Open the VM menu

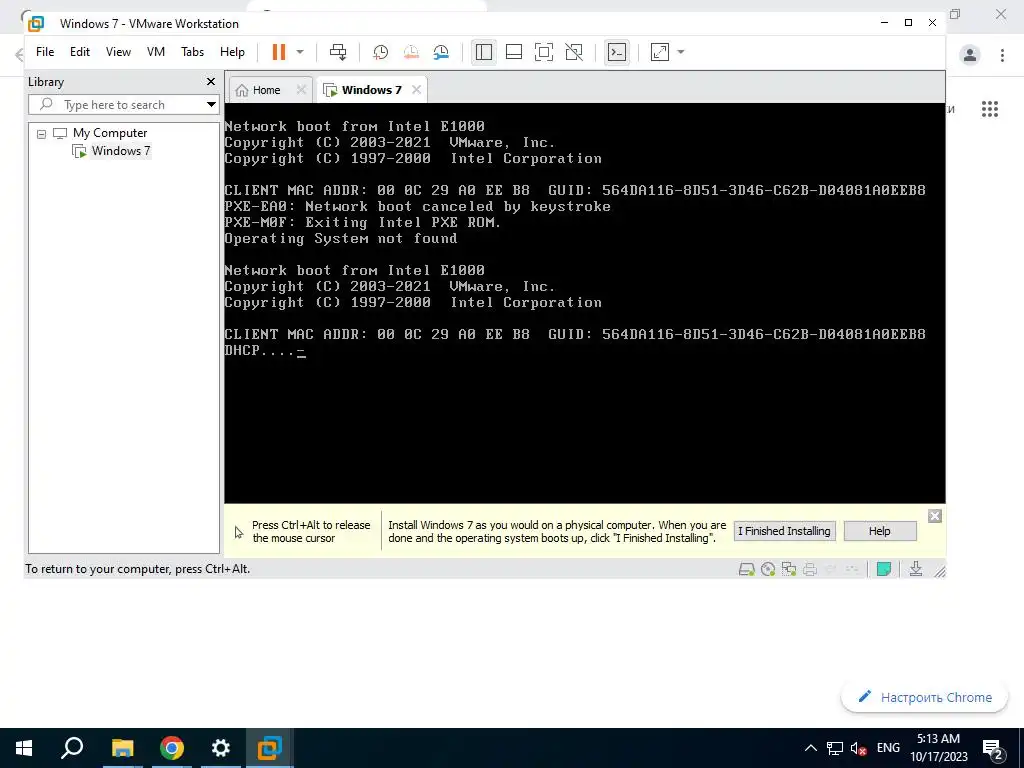click(x=155, y=52)
